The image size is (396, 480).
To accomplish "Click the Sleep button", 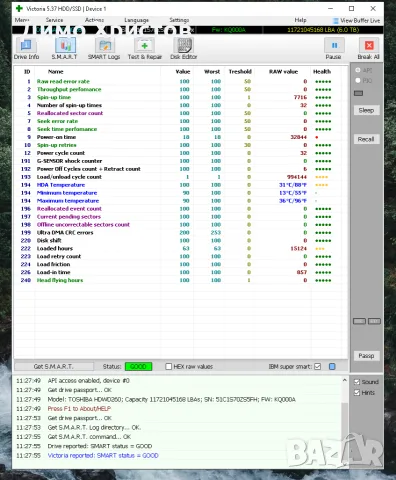I will (366, 110).
